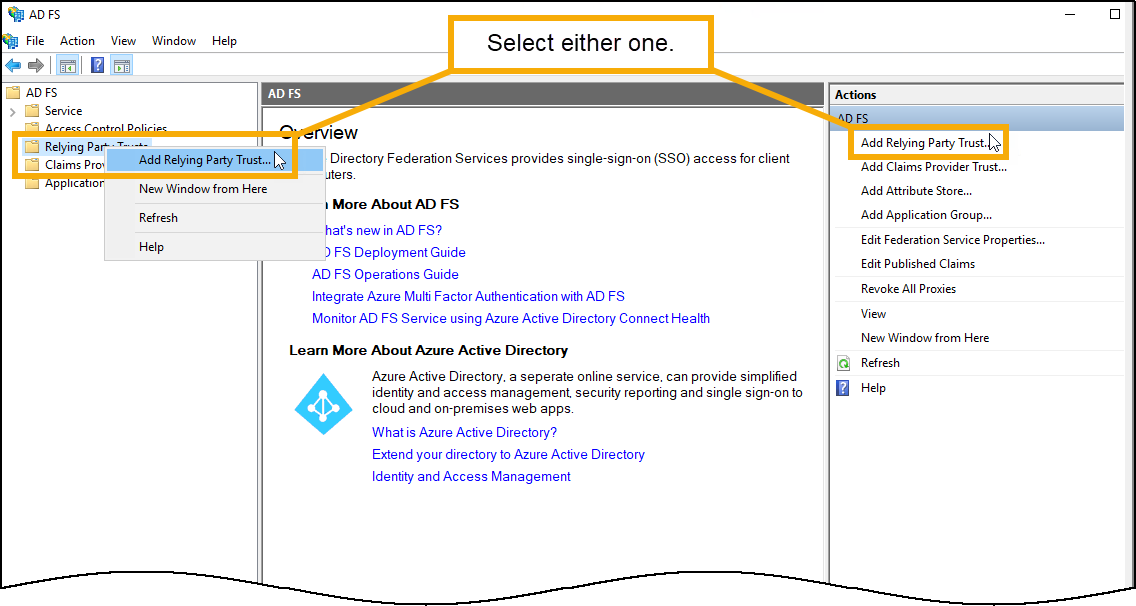Toggle the action pane visibility icon

click(122, 64)
